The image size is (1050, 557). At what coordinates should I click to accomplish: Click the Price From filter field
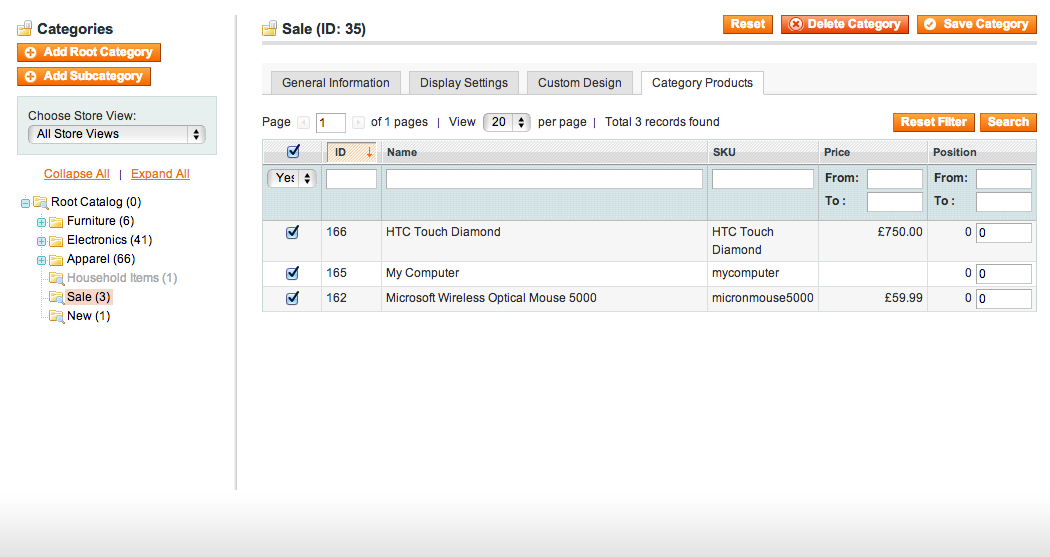(895, 179)
